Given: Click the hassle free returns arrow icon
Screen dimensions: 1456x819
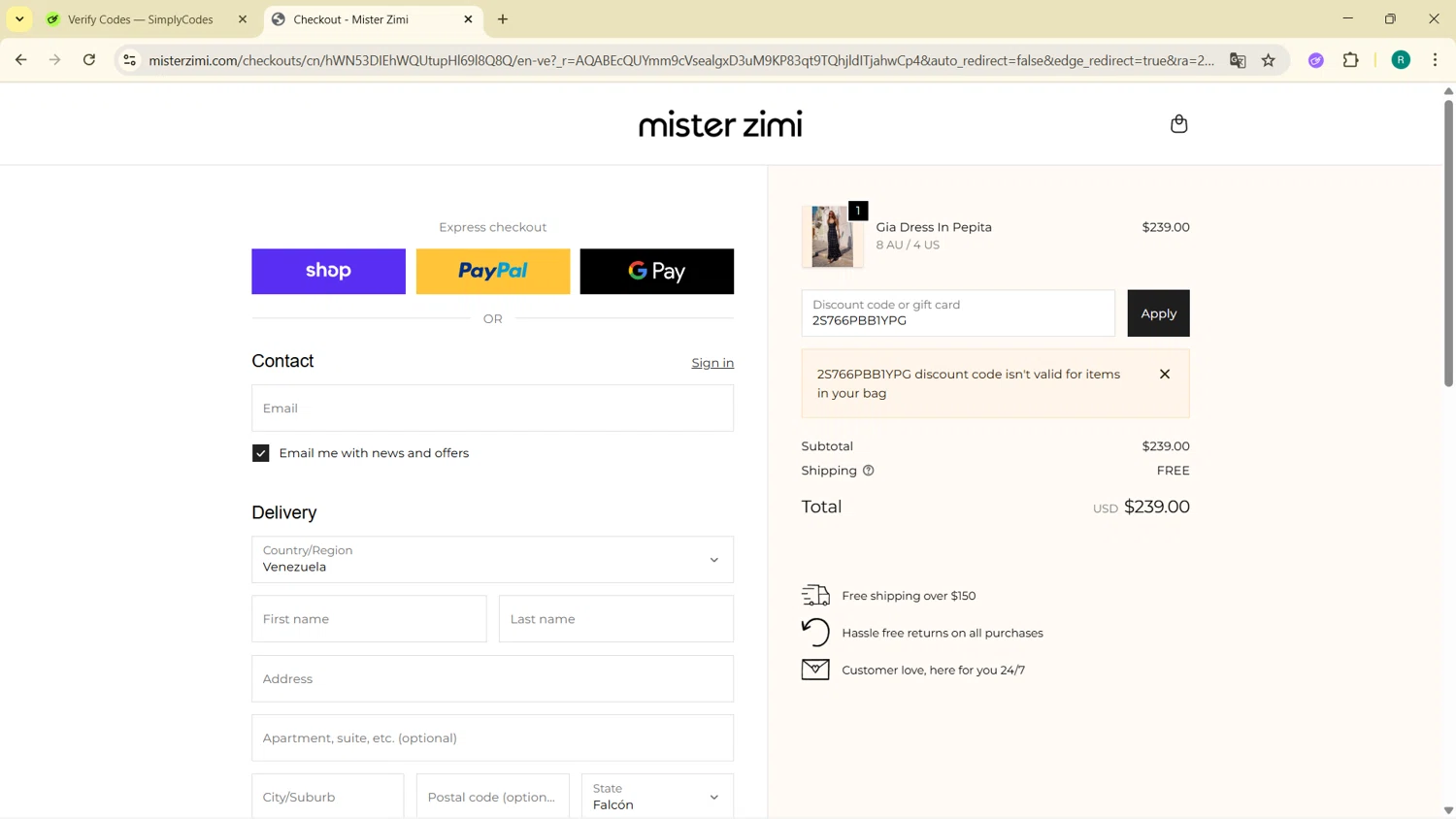Looking at the screenshot, I should pyautogui.click(x=815, y=633).
